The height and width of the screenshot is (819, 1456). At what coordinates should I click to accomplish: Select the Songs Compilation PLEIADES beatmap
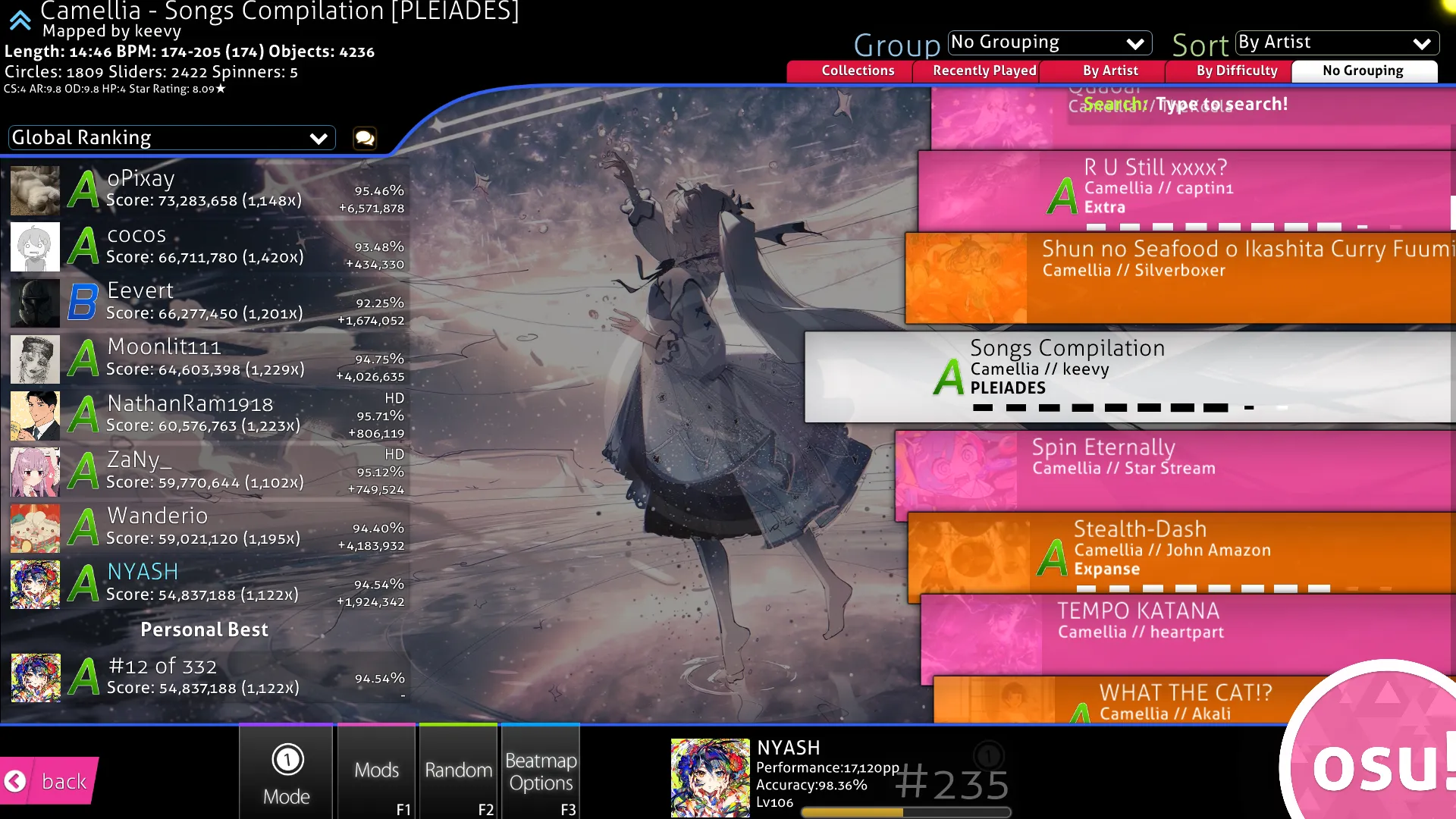(1130, 377)
